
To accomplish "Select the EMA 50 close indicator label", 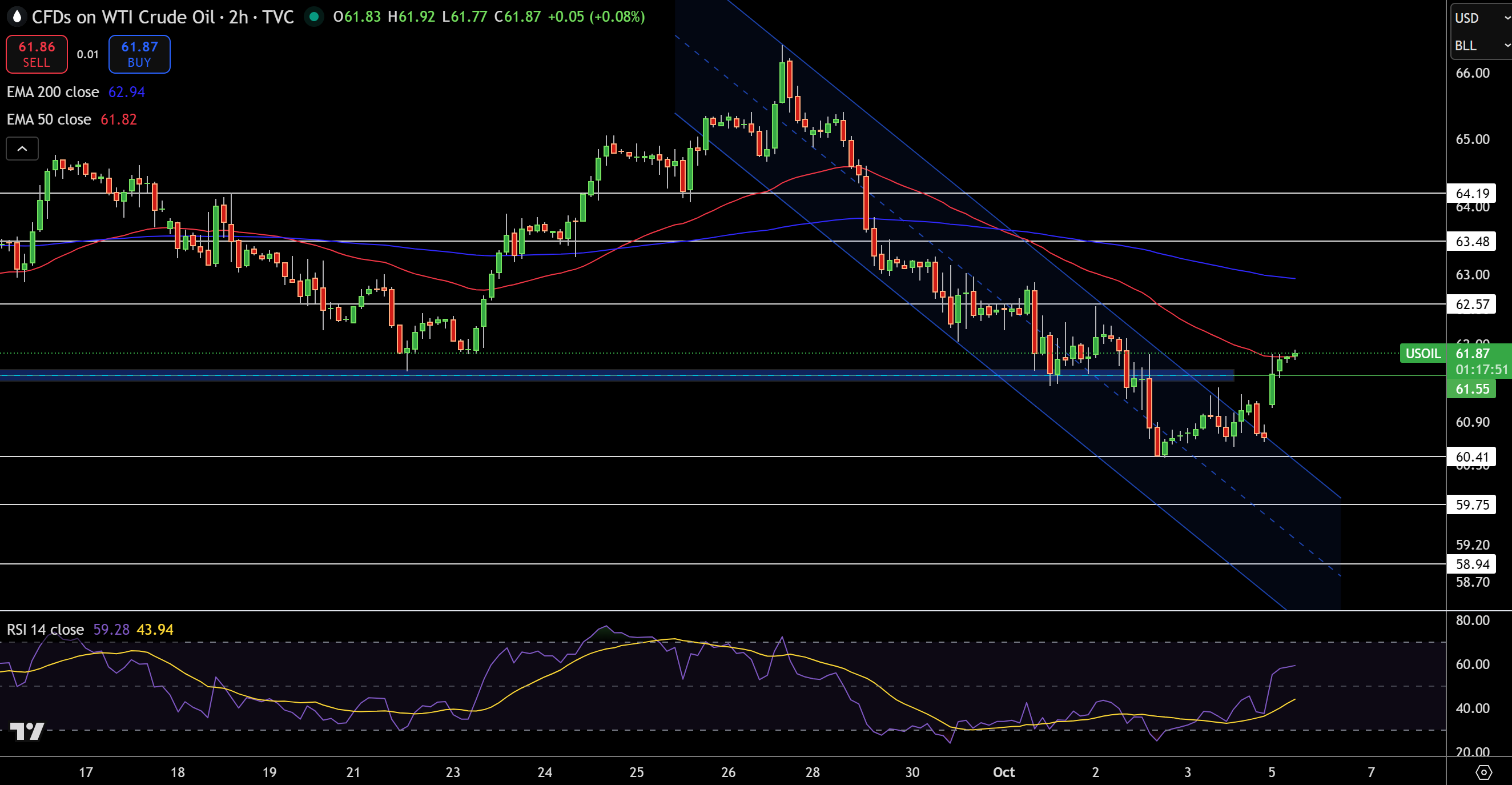I will 49,119.
